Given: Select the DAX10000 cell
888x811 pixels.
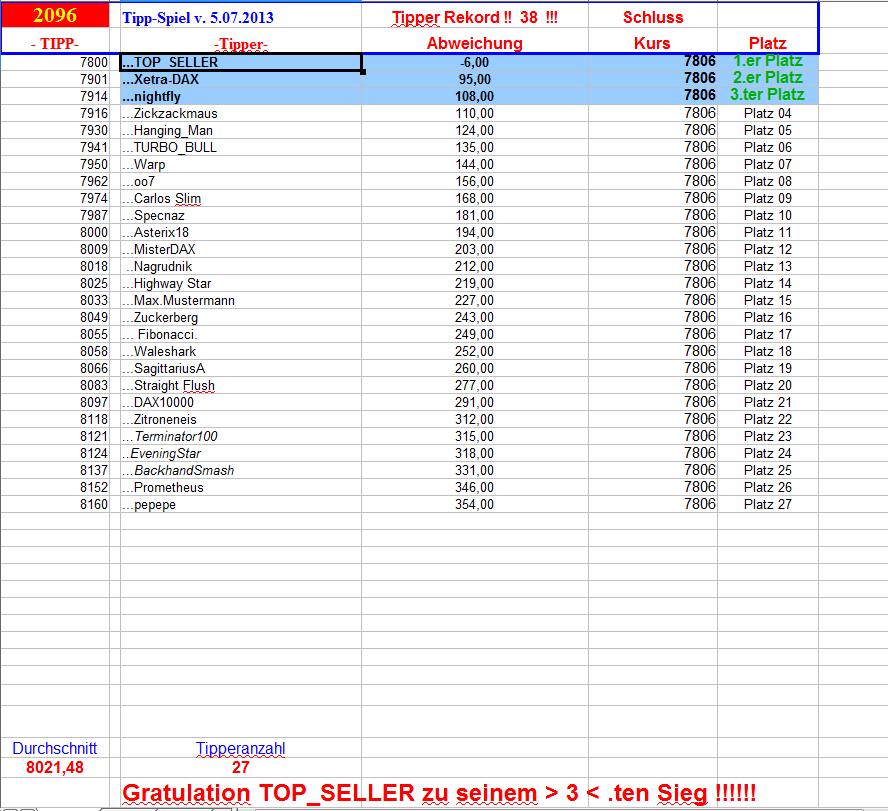Looking at the screenshot, I should pyautogui.click(x=241, y=402).
